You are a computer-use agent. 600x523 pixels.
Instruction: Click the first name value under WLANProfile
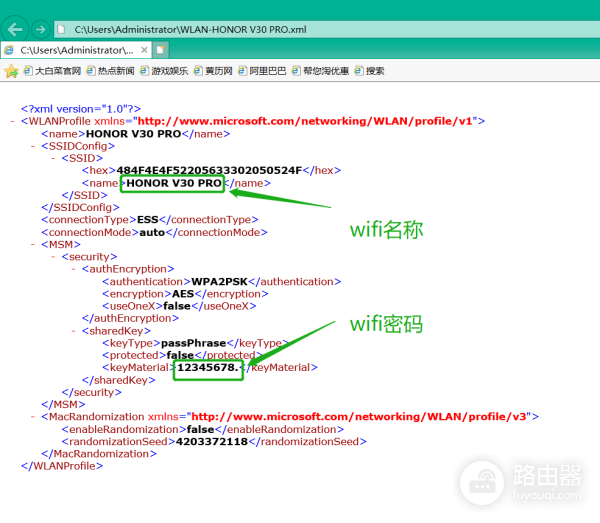click(x=134, y=134)
